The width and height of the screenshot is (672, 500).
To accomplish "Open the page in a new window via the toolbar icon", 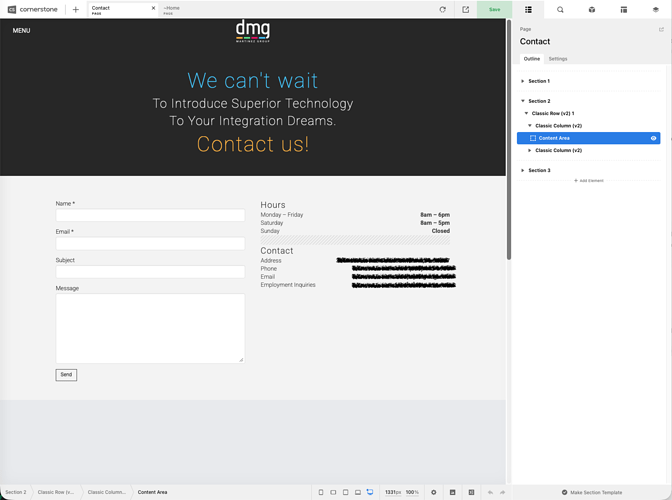I will click(x=465, y=9).
